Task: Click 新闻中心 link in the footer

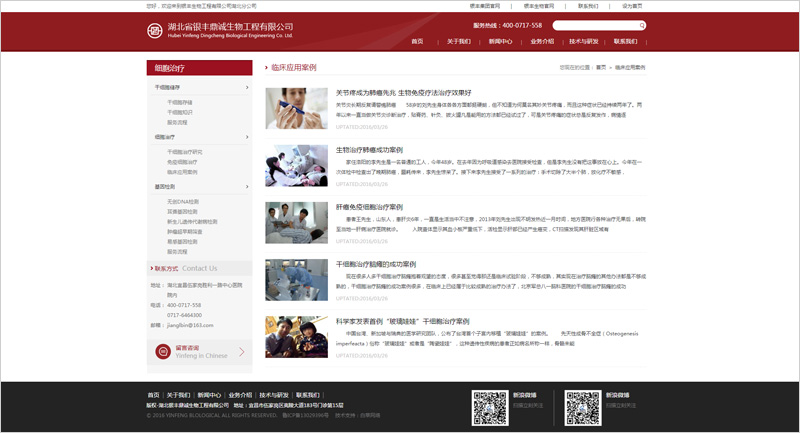Action: click(x=208, y=395)
